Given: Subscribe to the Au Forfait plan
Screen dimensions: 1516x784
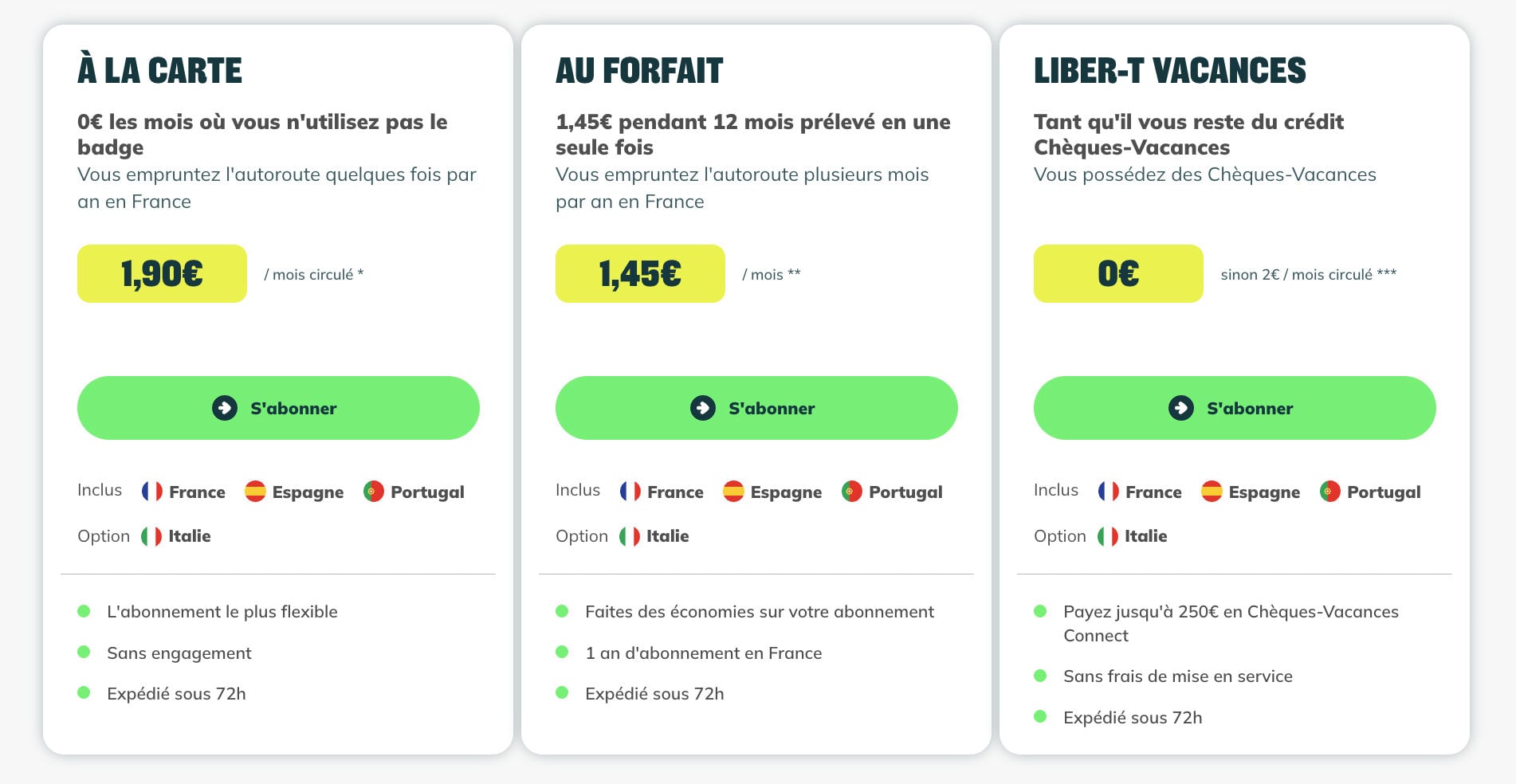Looking at the screenshot, I should [756, 408].
